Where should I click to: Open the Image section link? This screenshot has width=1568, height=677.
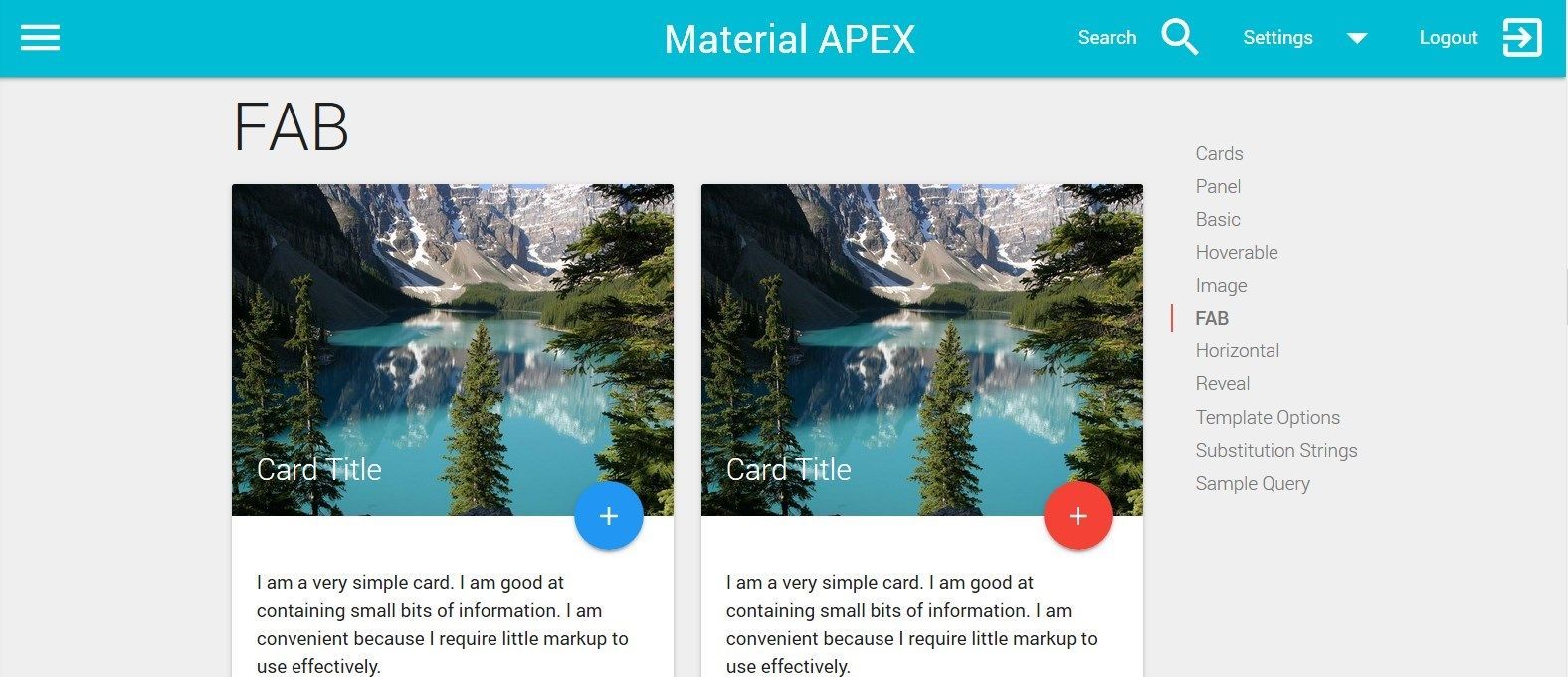pyautogui.click(x=1221, y=286)
